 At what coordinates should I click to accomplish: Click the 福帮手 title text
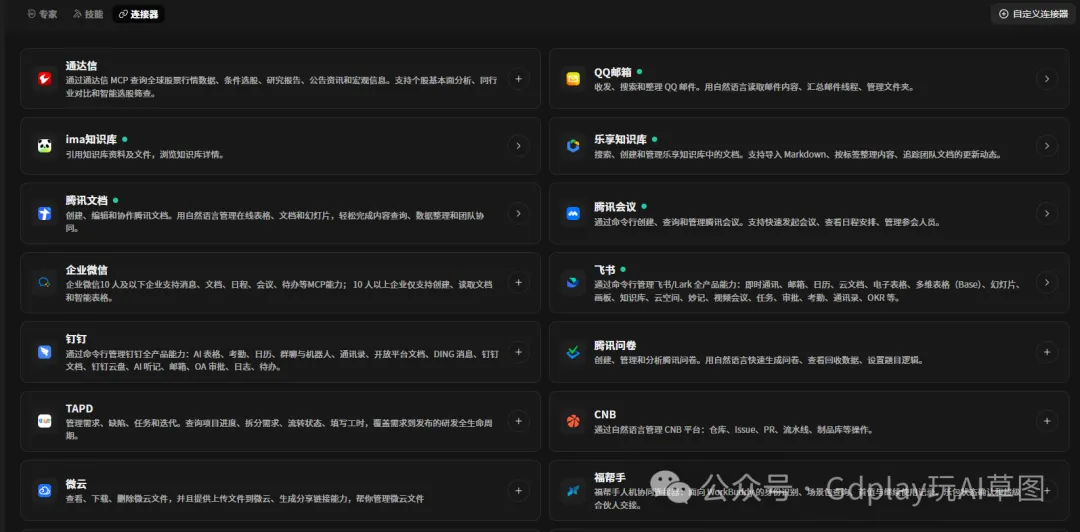[610, 477]
